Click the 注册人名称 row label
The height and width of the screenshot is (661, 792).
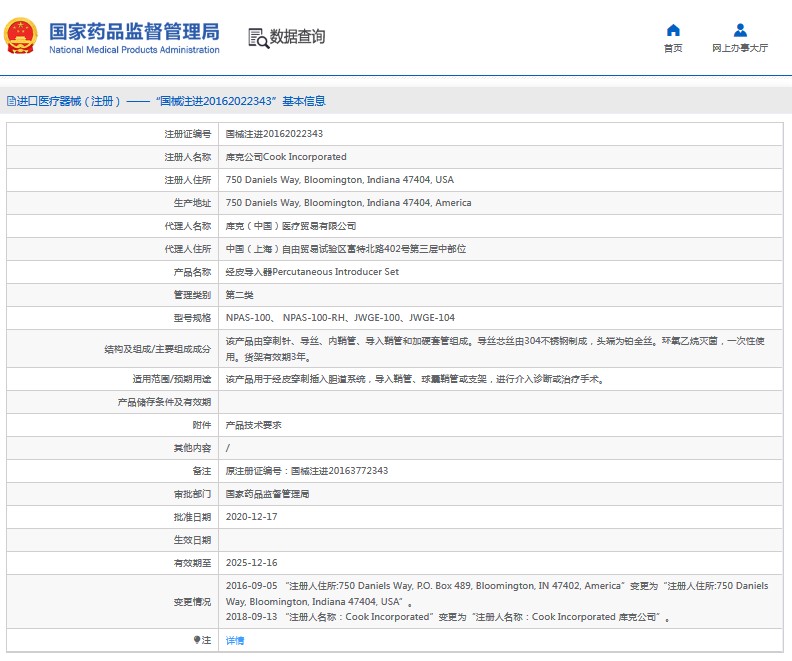(187, 157)
